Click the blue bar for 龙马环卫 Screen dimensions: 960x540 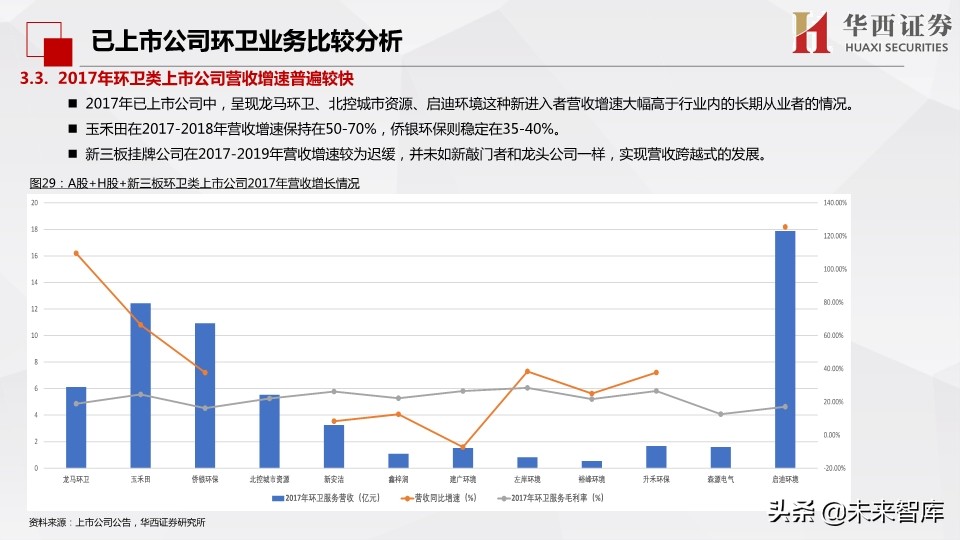coord(76,427)
